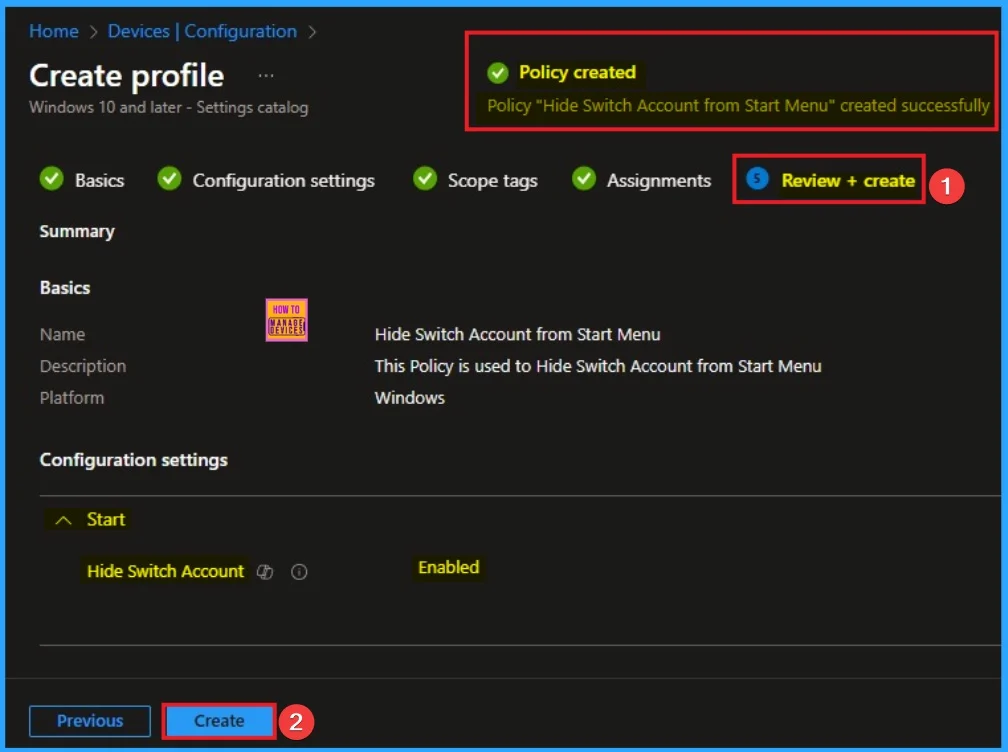Click the Previous button
Screen dimensions: 1008x752
[x=90, y=721]
